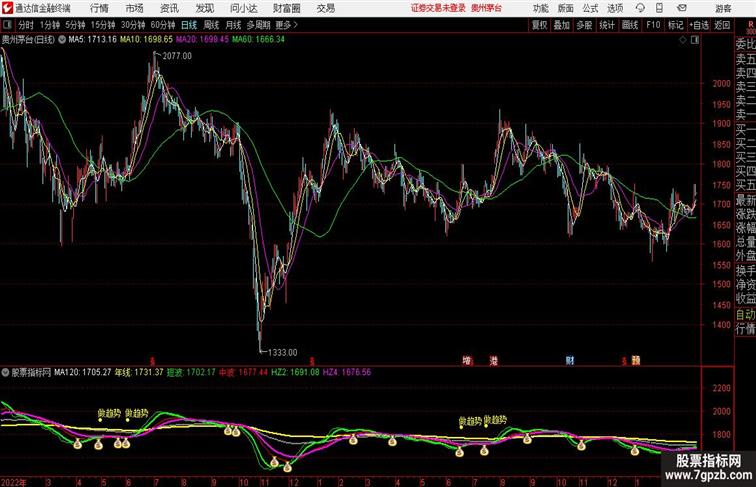Click the MA20: 1698.45 value

pos(202,40)
